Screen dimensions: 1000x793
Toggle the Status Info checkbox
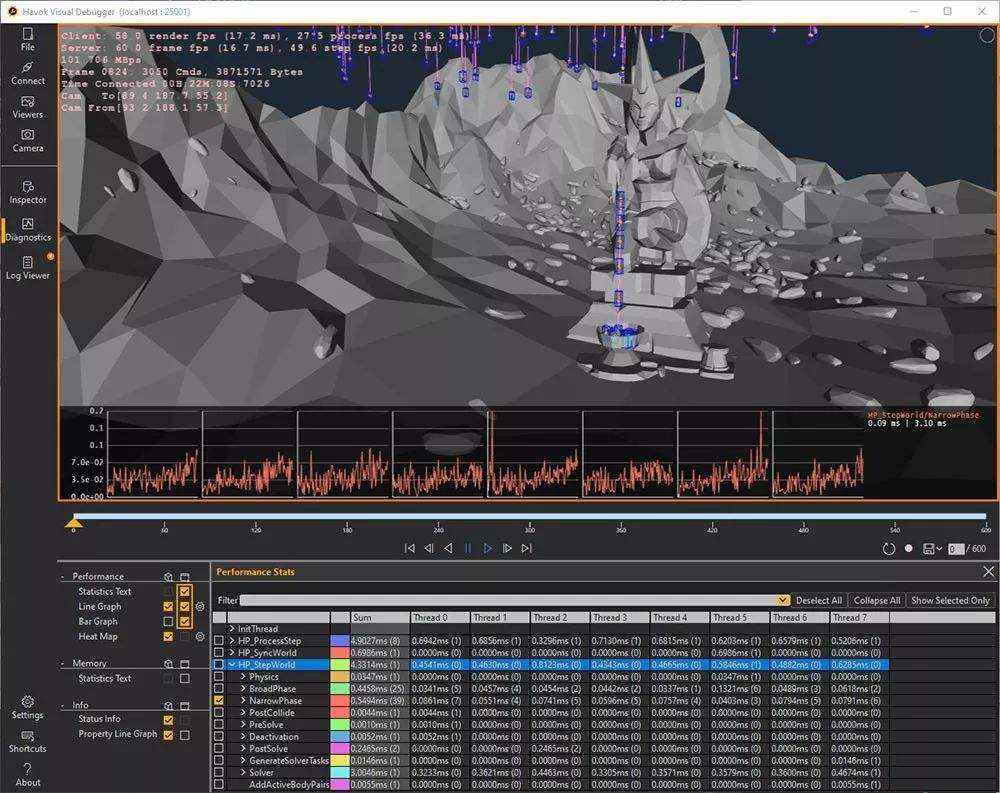coord(168,720)
